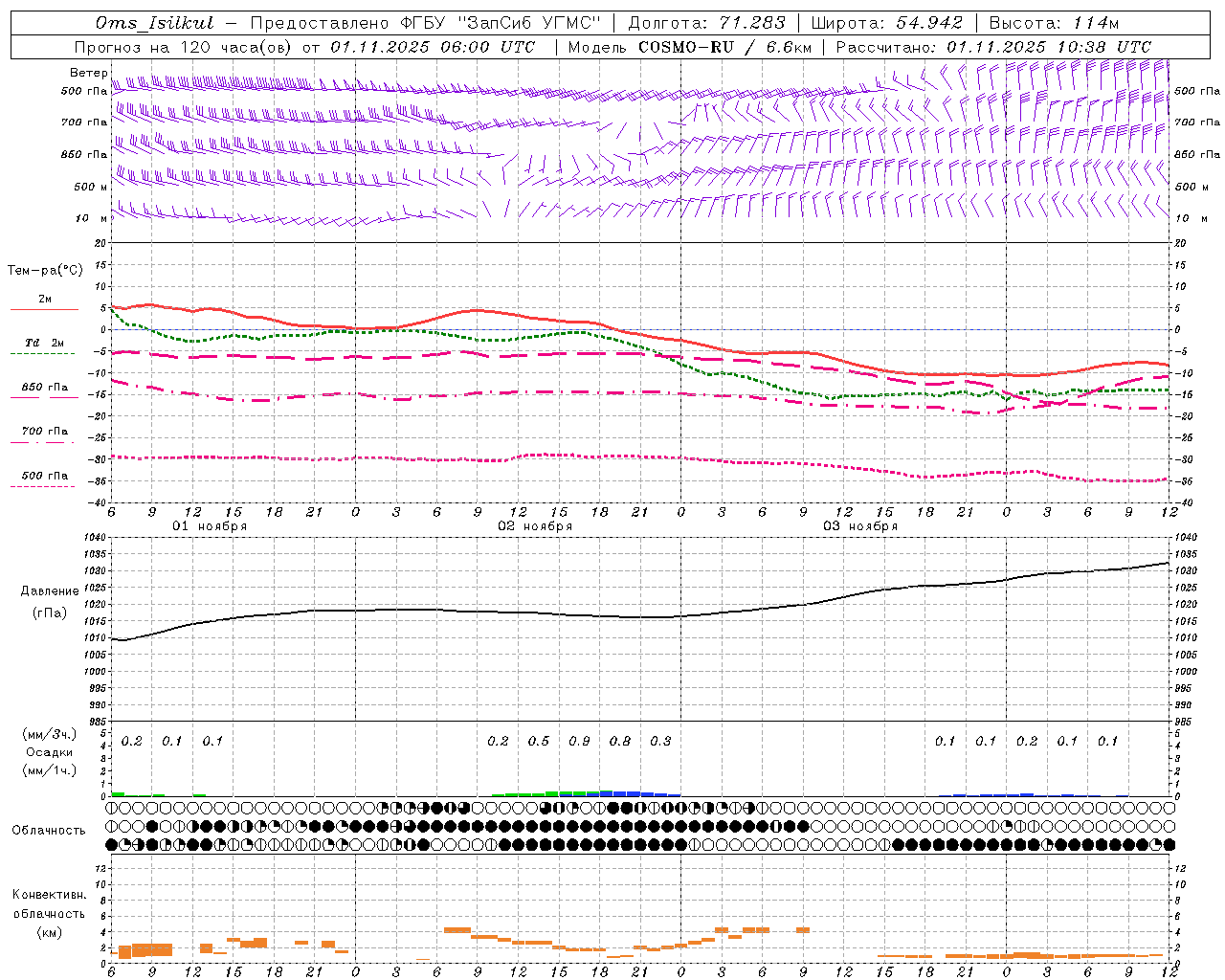Viewport: 1225px width, 980px height.
Task: Click the 02 ноября date label
Action: pyautogui.click(x=535, y=526)
